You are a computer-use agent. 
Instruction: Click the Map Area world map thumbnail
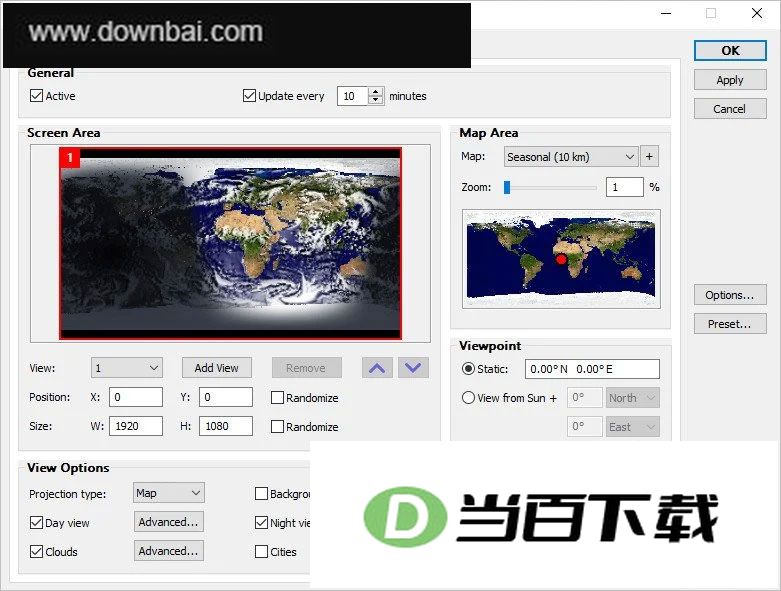(561, 259)
